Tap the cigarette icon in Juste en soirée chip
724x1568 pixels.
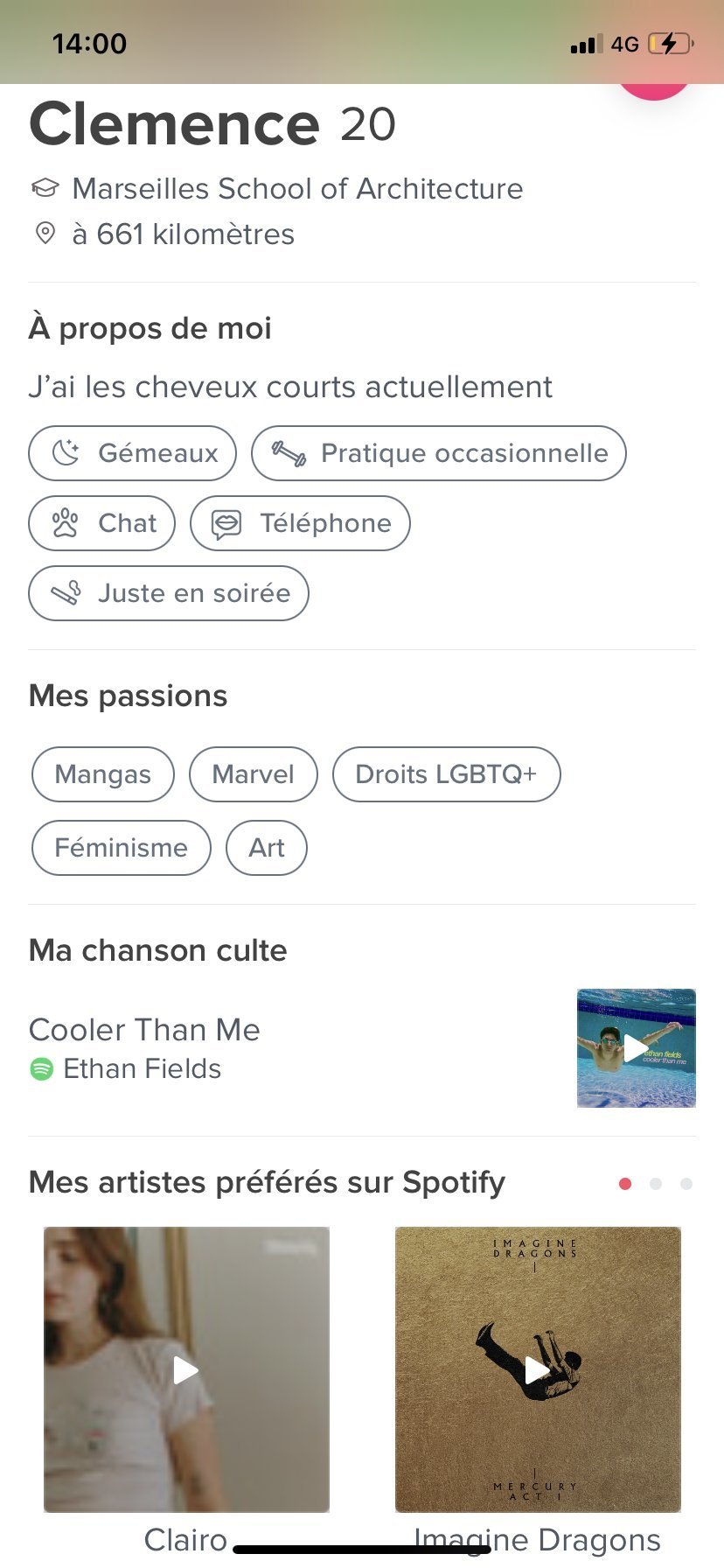(66, 593)
